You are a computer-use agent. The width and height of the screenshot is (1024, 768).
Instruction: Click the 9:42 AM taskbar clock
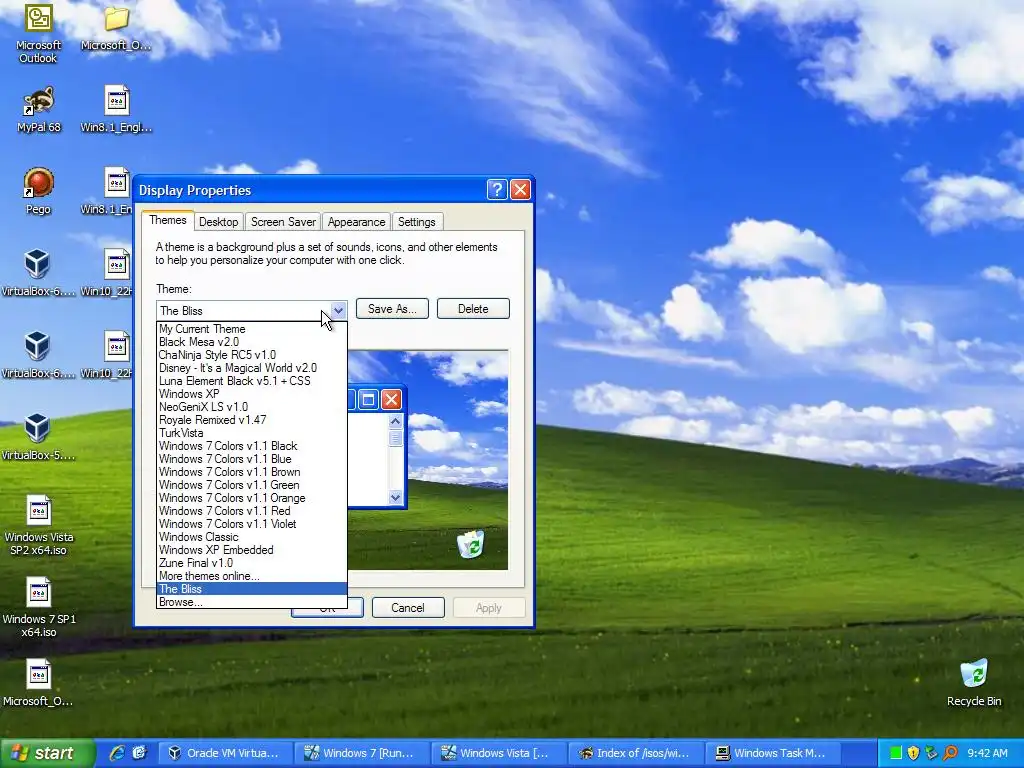(987, 753)
